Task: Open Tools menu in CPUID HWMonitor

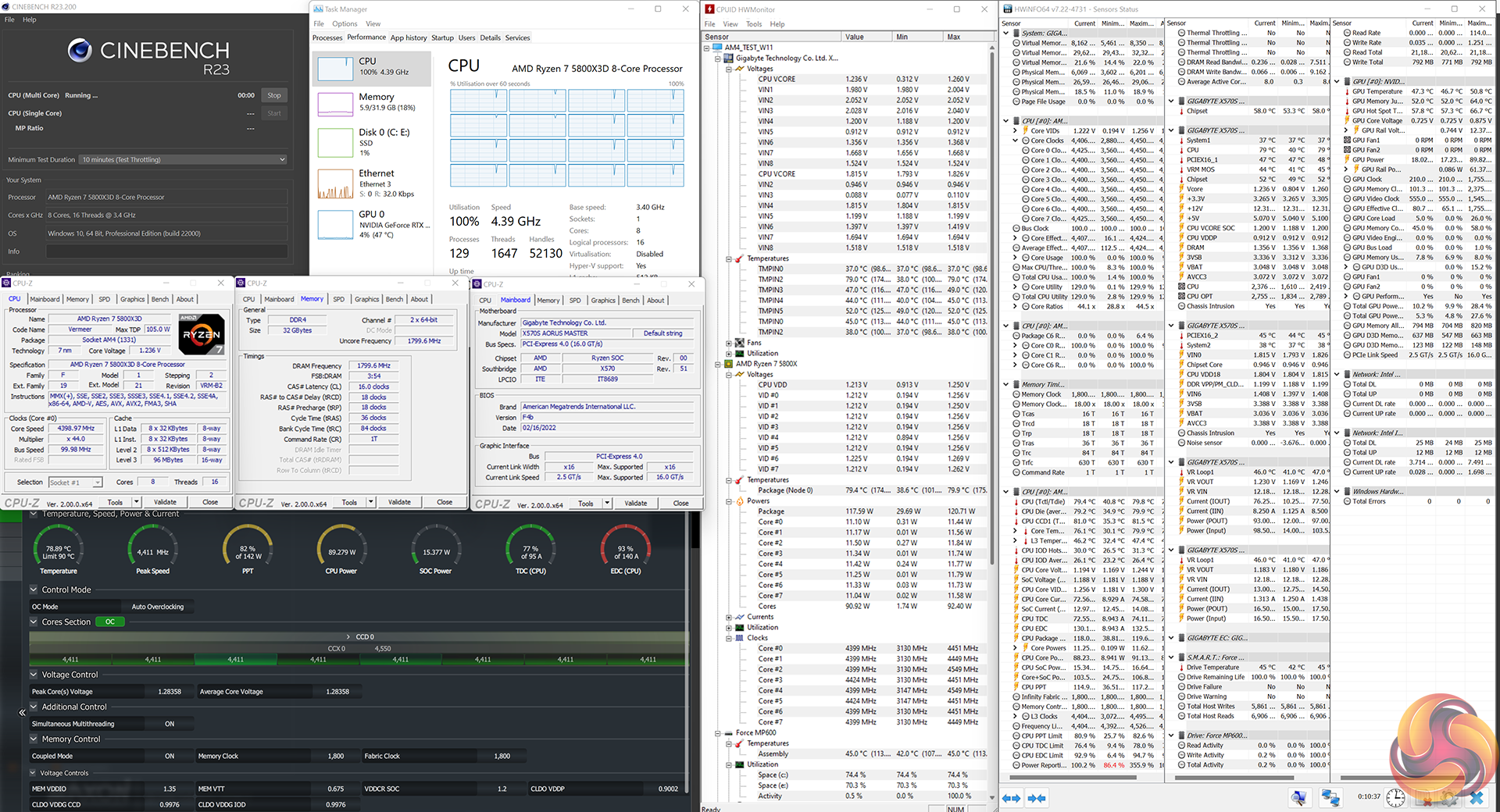Action: coord(753,24)
